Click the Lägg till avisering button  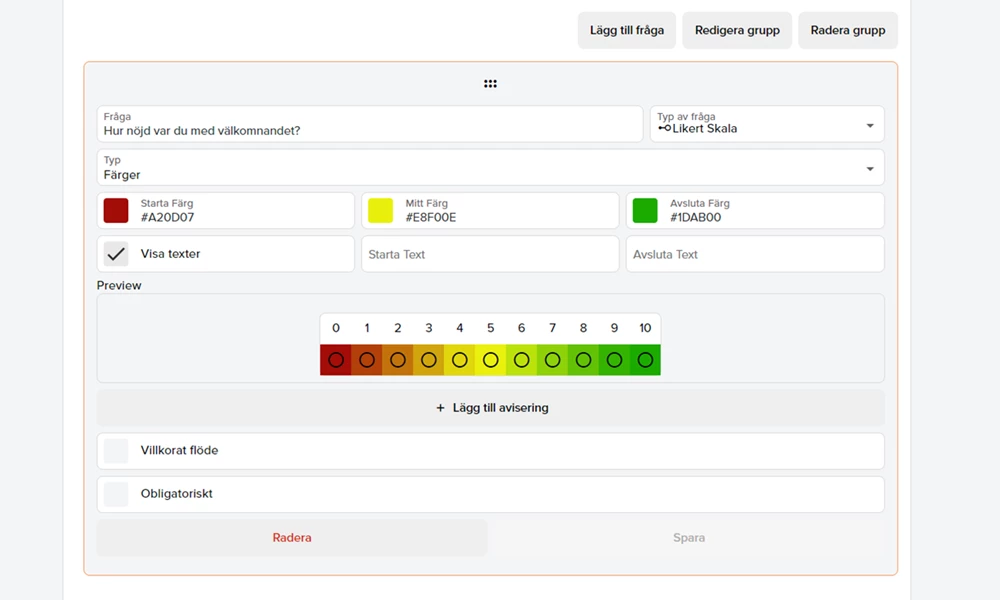490,408
